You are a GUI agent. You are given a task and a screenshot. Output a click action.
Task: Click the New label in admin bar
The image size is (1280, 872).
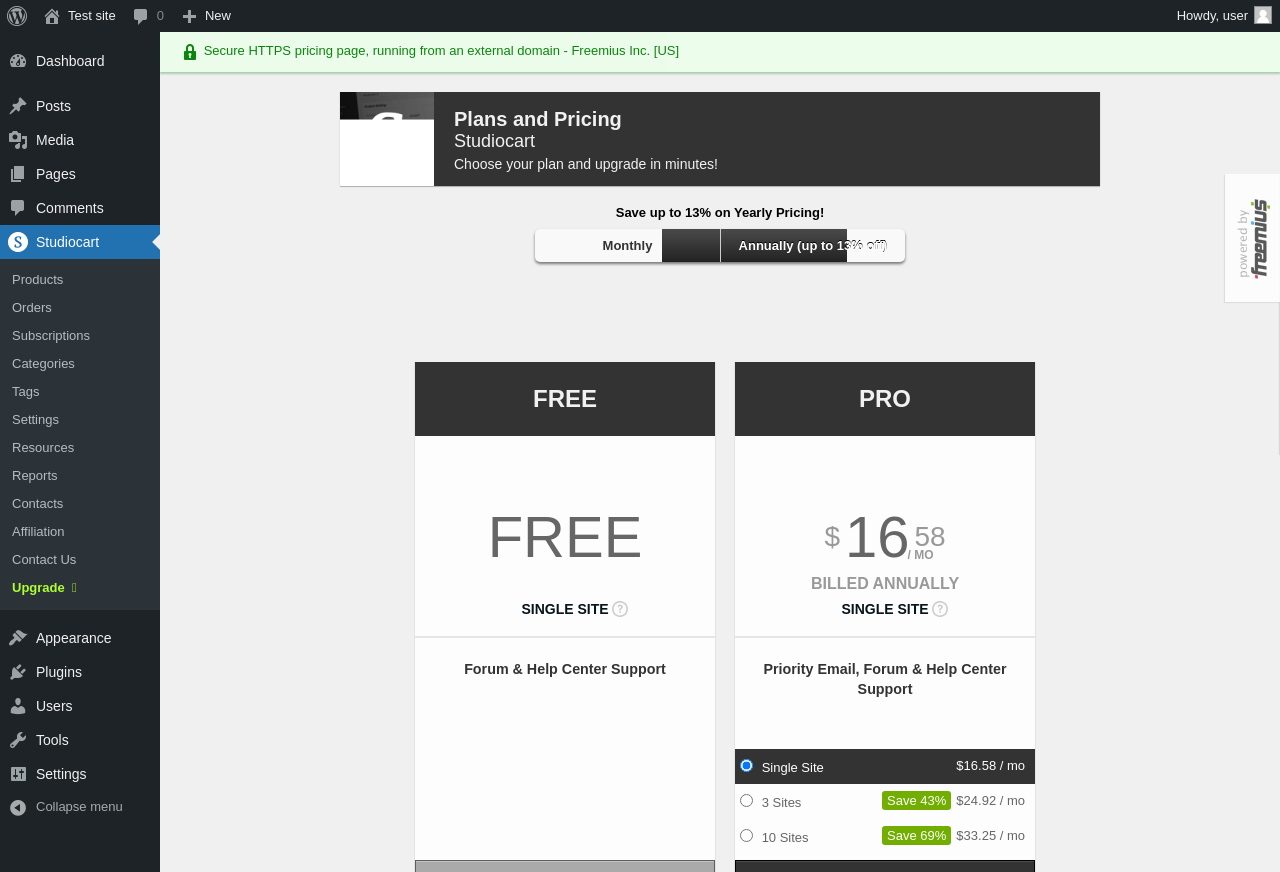pos(218,16)
